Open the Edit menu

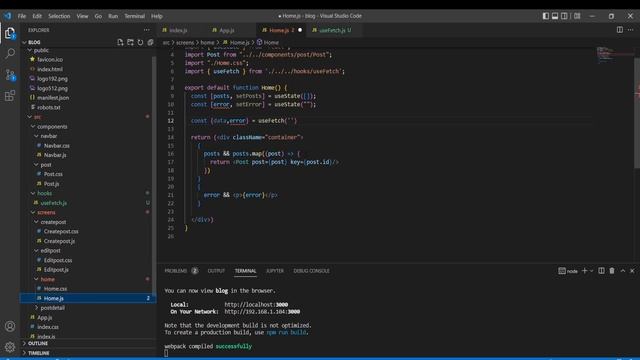(x=37, y=16)
